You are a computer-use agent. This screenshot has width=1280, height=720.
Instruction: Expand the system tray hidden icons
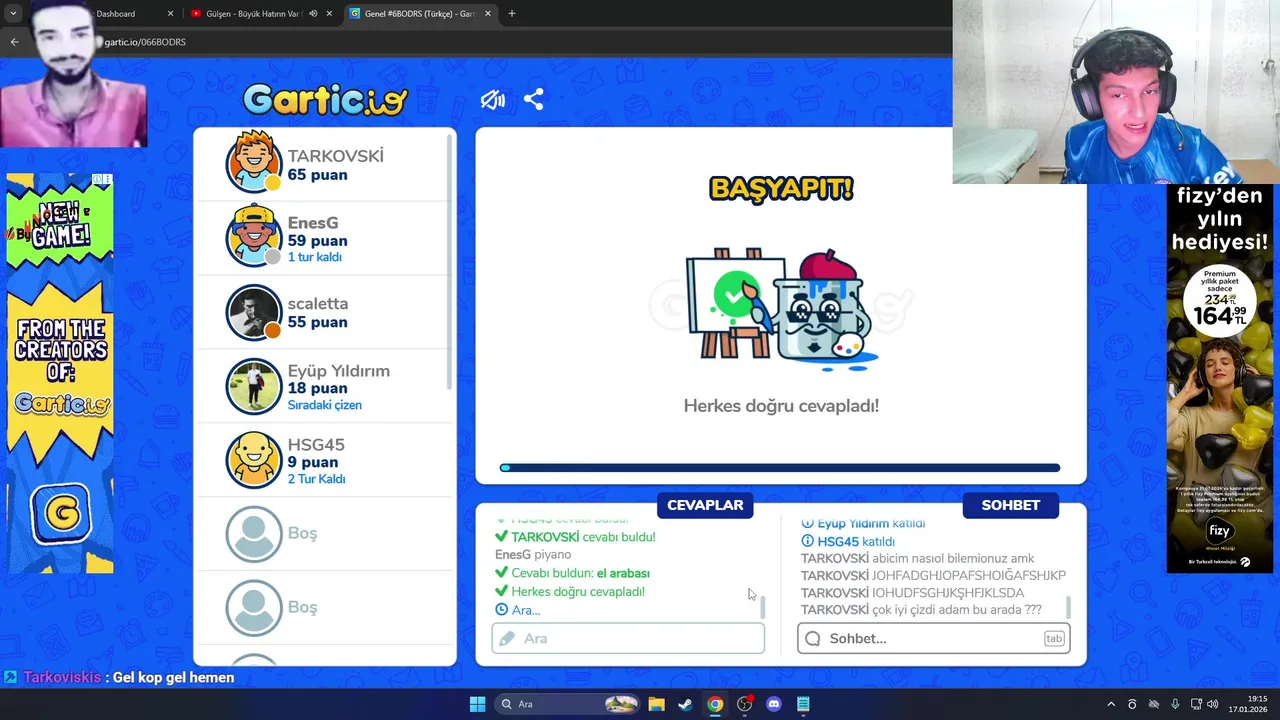1110,704
